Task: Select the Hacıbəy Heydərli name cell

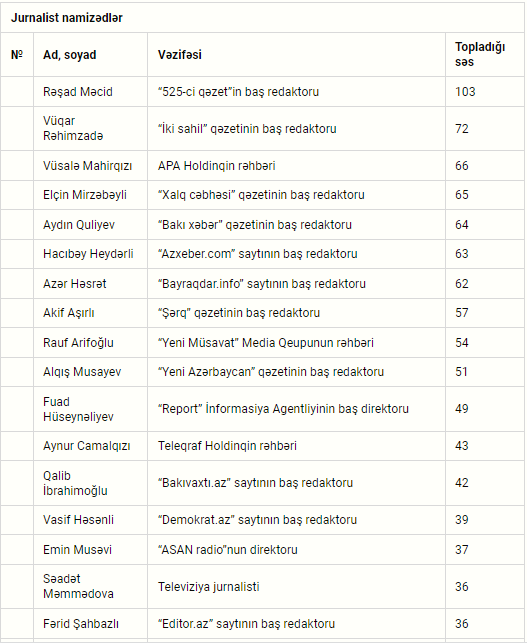Action: (88, 254)
